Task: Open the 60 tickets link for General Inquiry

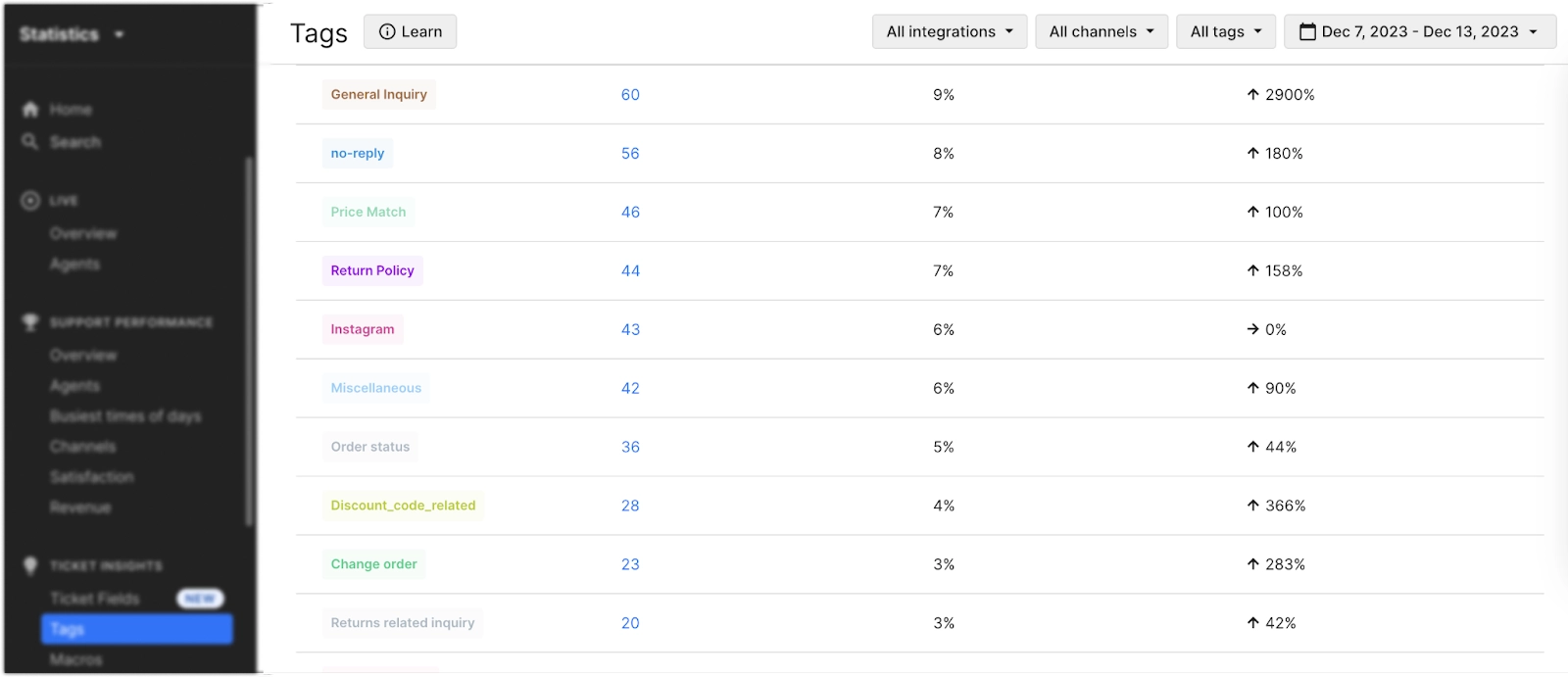Action: [630, 95]
